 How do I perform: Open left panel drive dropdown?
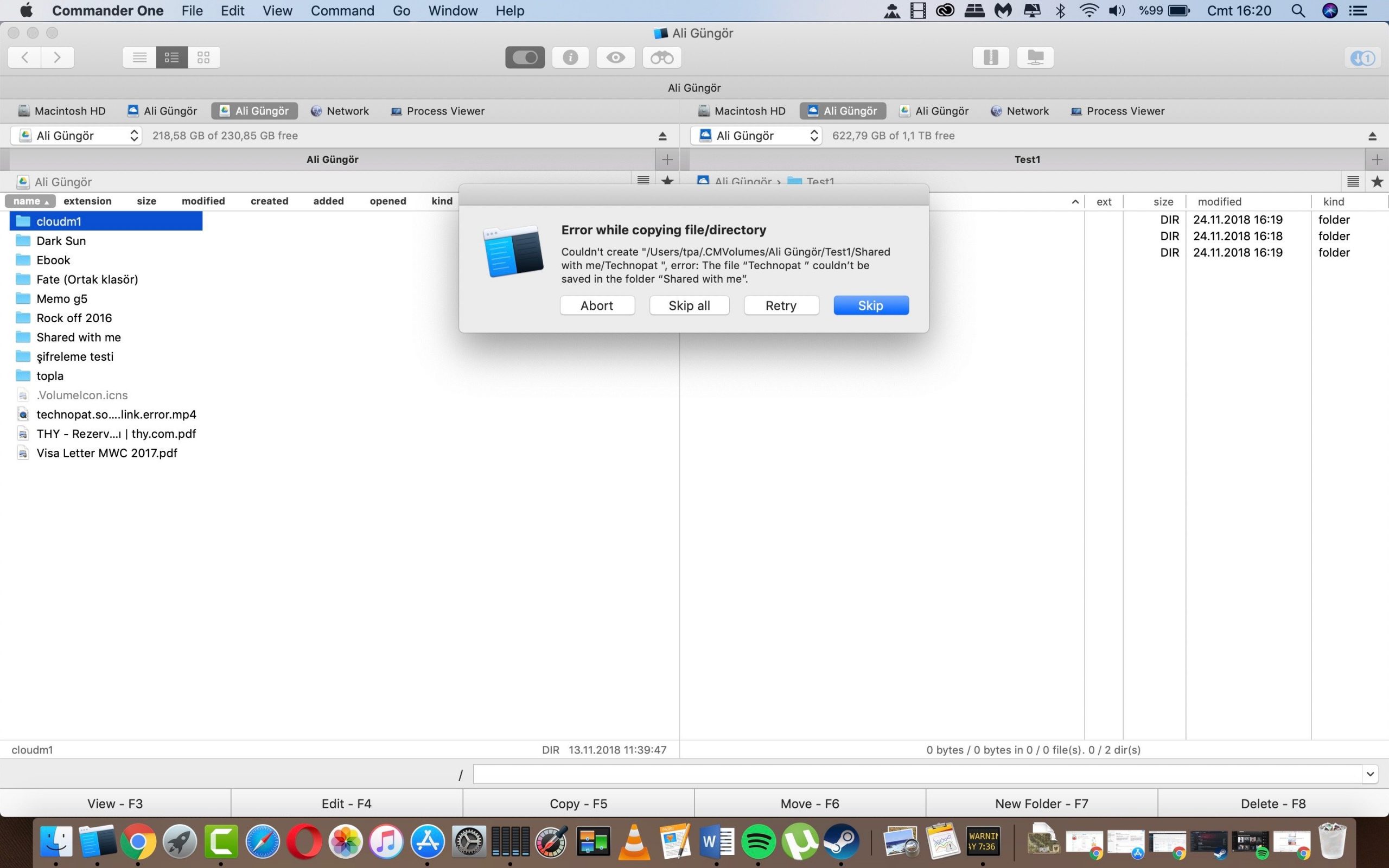point(77,136)
